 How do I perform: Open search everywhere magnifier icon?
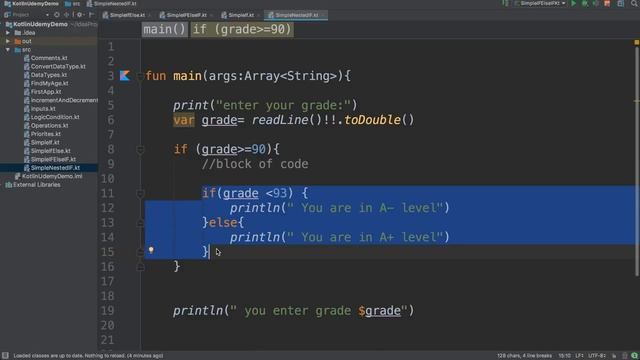(x=634, y=4)
